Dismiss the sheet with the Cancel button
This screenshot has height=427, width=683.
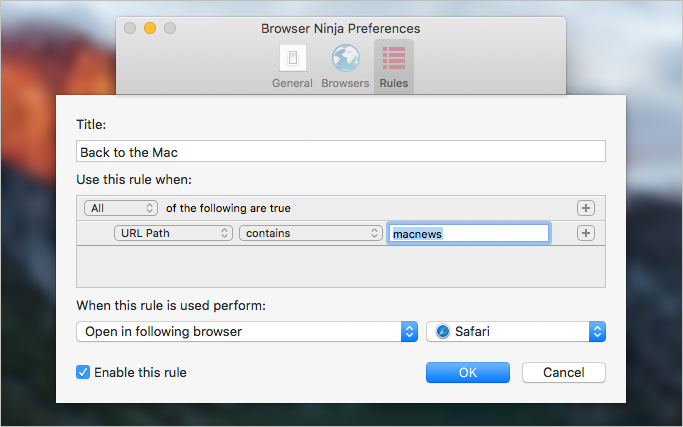point(564,373)
